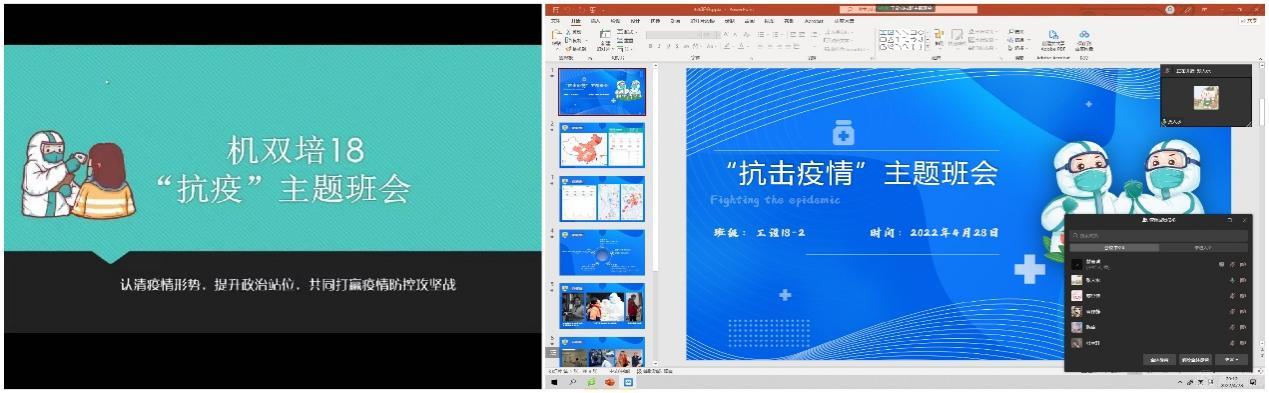Open the PowerPoint icon in the taskbar
Viewport: 1269px width, 393px height.
(x=610, y=382)
